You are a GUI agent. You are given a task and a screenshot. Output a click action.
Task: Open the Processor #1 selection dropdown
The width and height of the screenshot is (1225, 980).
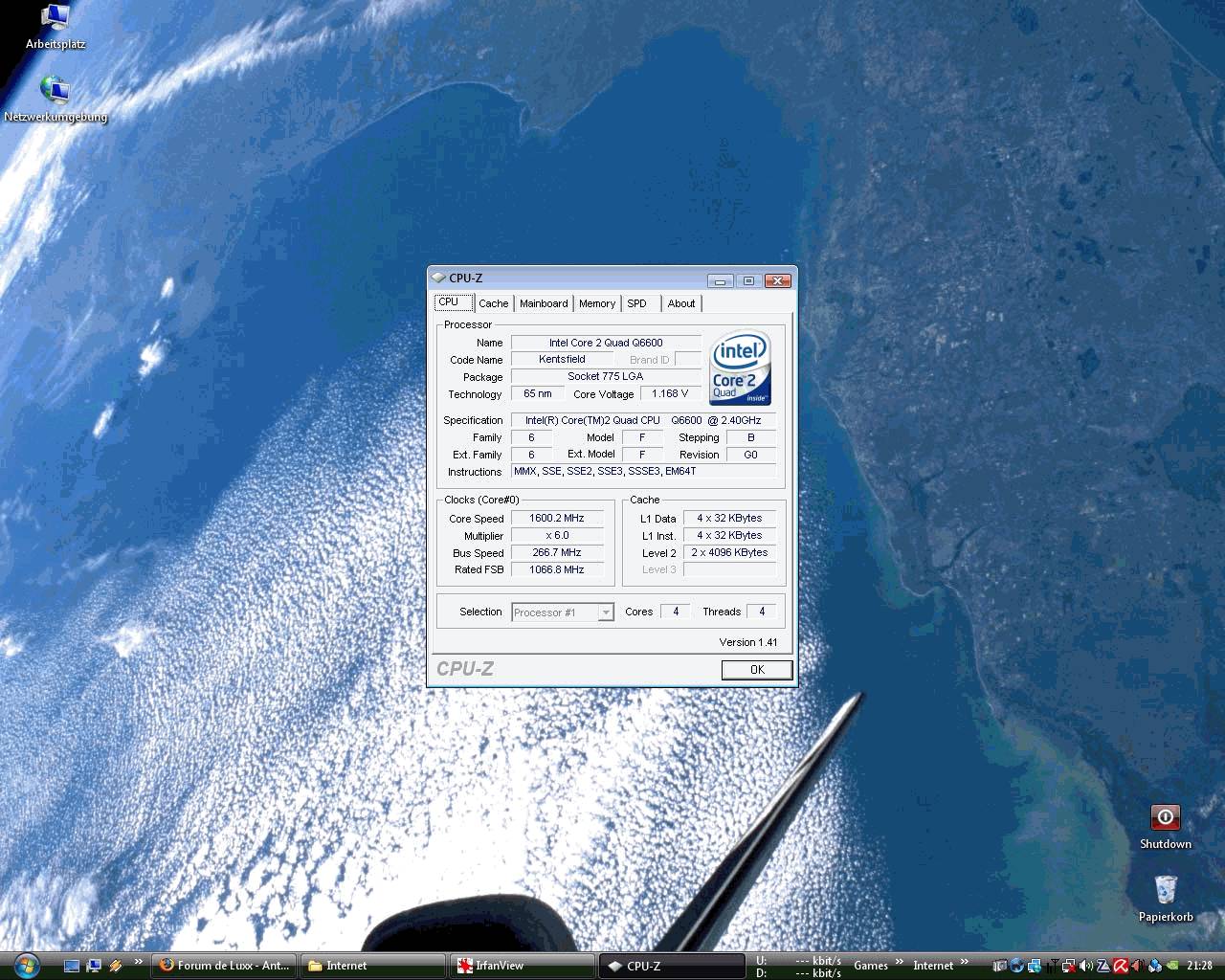(x=563, y=612)
